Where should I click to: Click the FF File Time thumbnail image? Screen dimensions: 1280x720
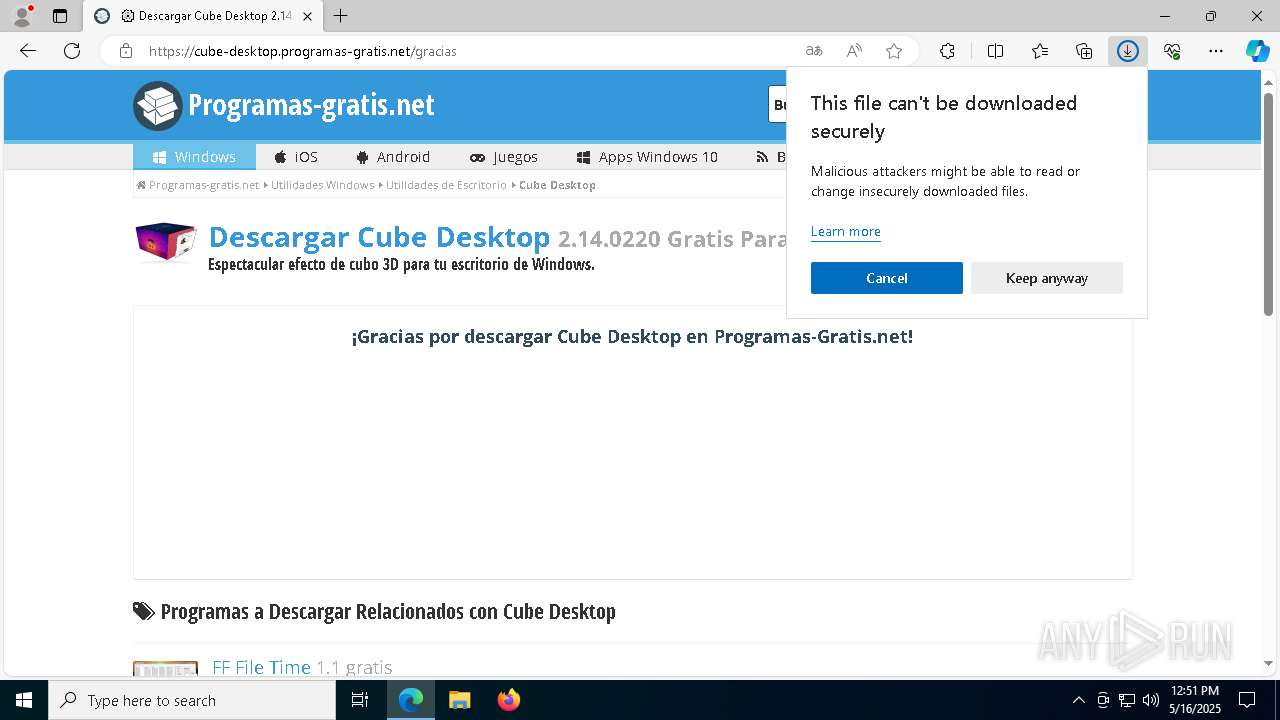click(165, 669)
